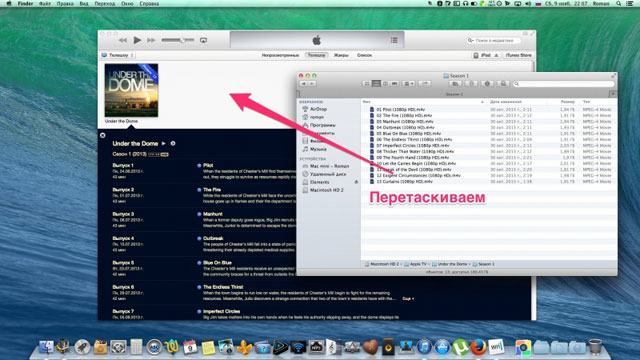Viewport: 640px width, 360px height.
Task: Click the Under the Dome cover thumbnail
Action: tap(131, 90)
